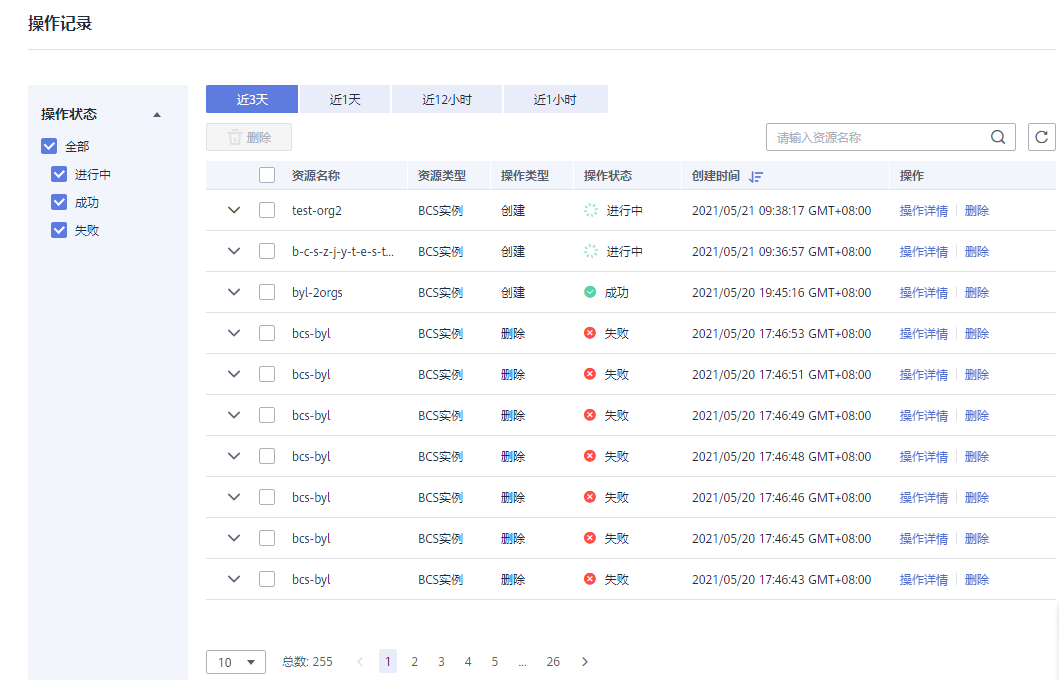Toggle sort order on 创建时间 column
The height and width of the screenshot is (680, 1059).
(x=756, y=176)
